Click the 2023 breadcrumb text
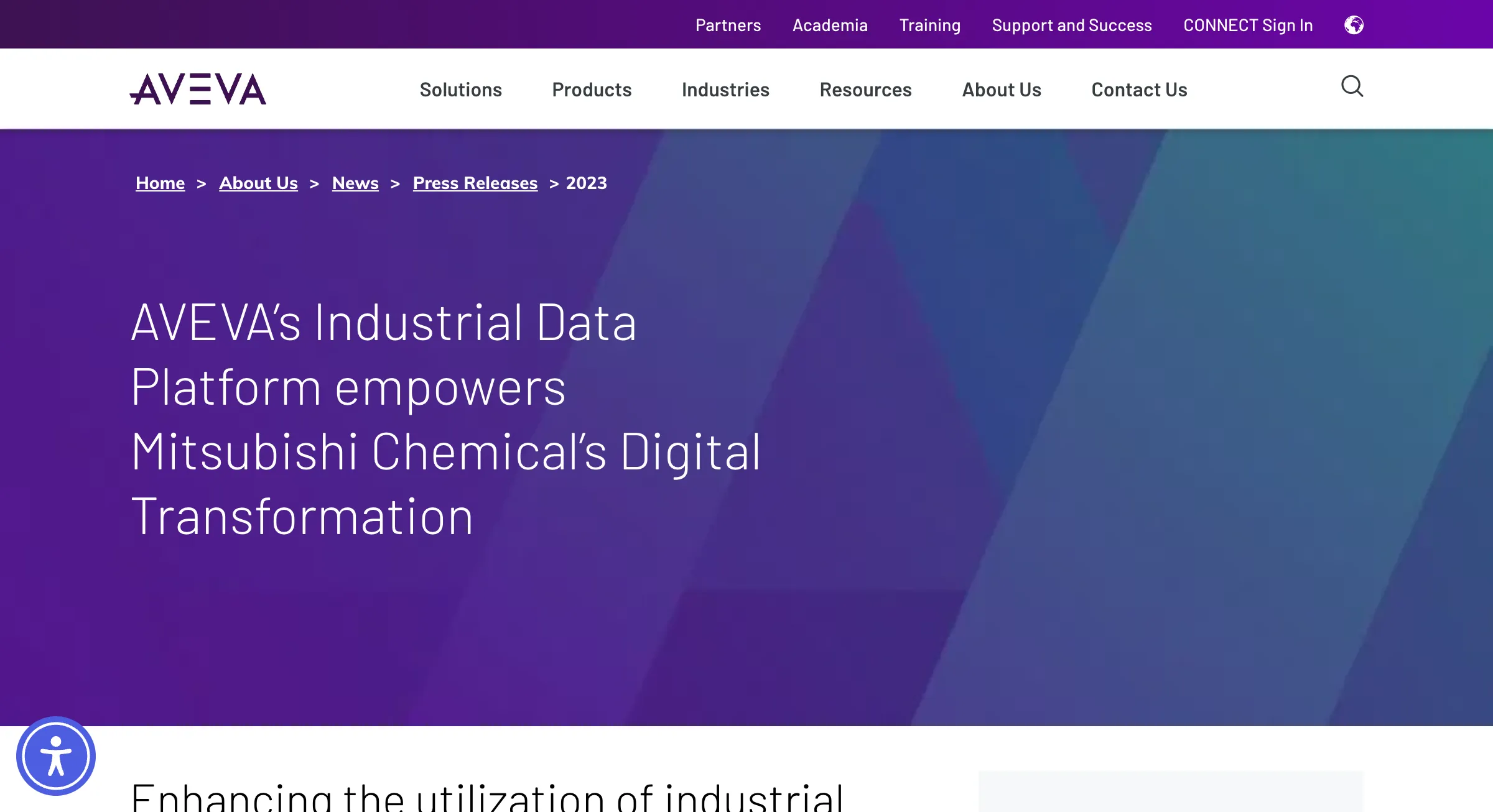This screenshot has height=812, width=1493. pyautogui.click(x=587, y=183)
